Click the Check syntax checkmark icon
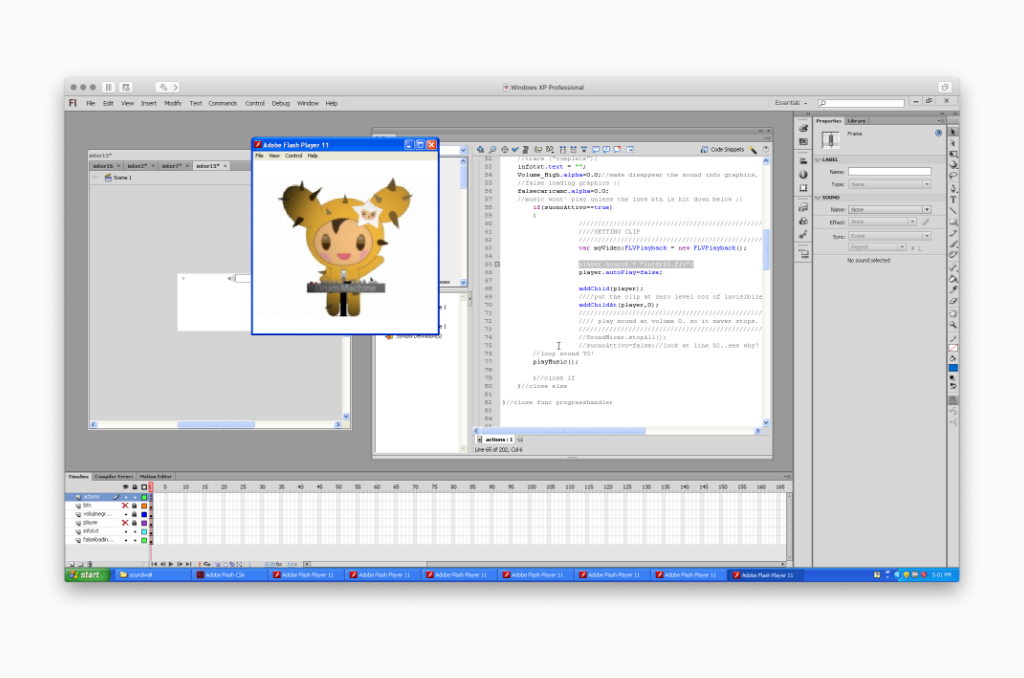1024x678 pixels. (x=515, y=150)
